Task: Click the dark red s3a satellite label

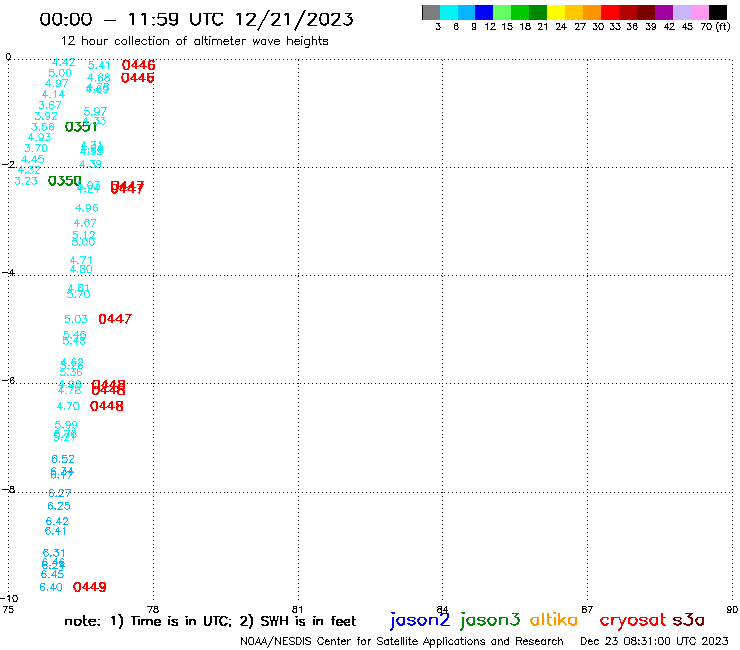Action: [688, 620]
